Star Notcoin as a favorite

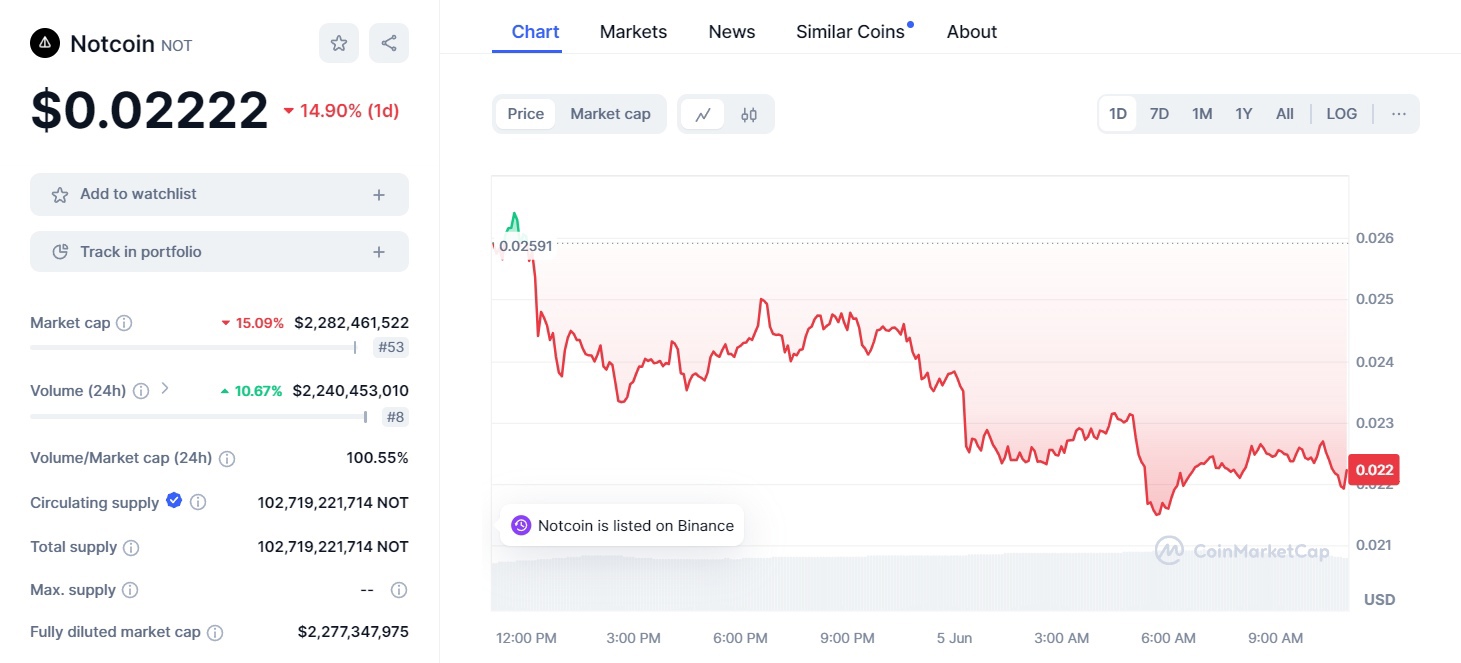[339, 43]
